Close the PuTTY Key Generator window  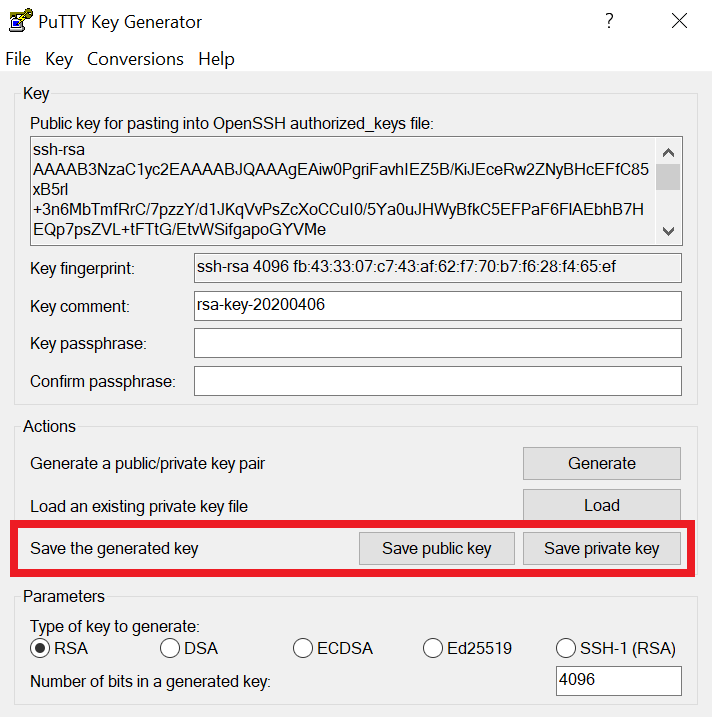pos(679,21)
